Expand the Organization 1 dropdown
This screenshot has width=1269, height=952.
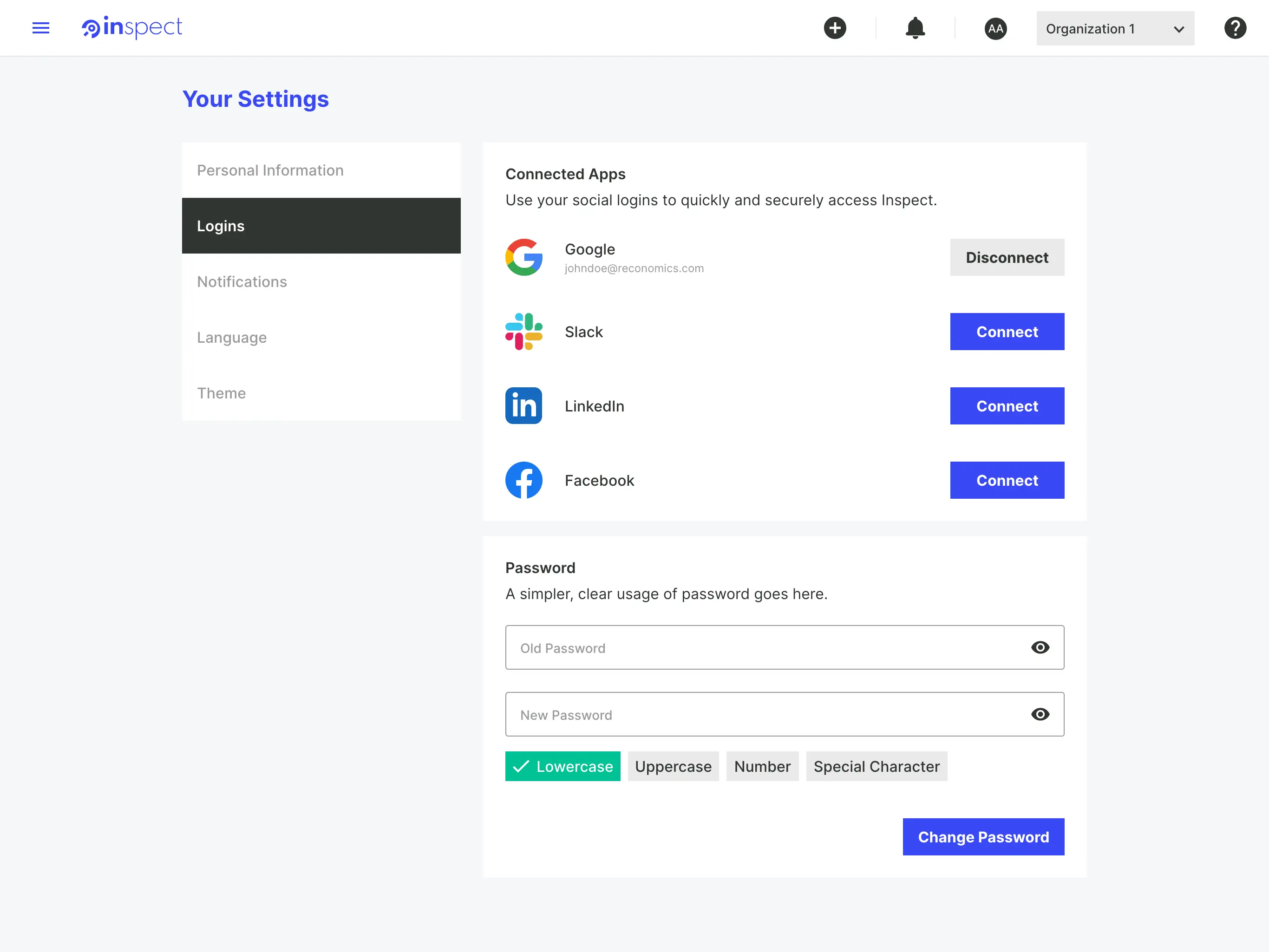pyautogui.click(x=1115, y=29)
